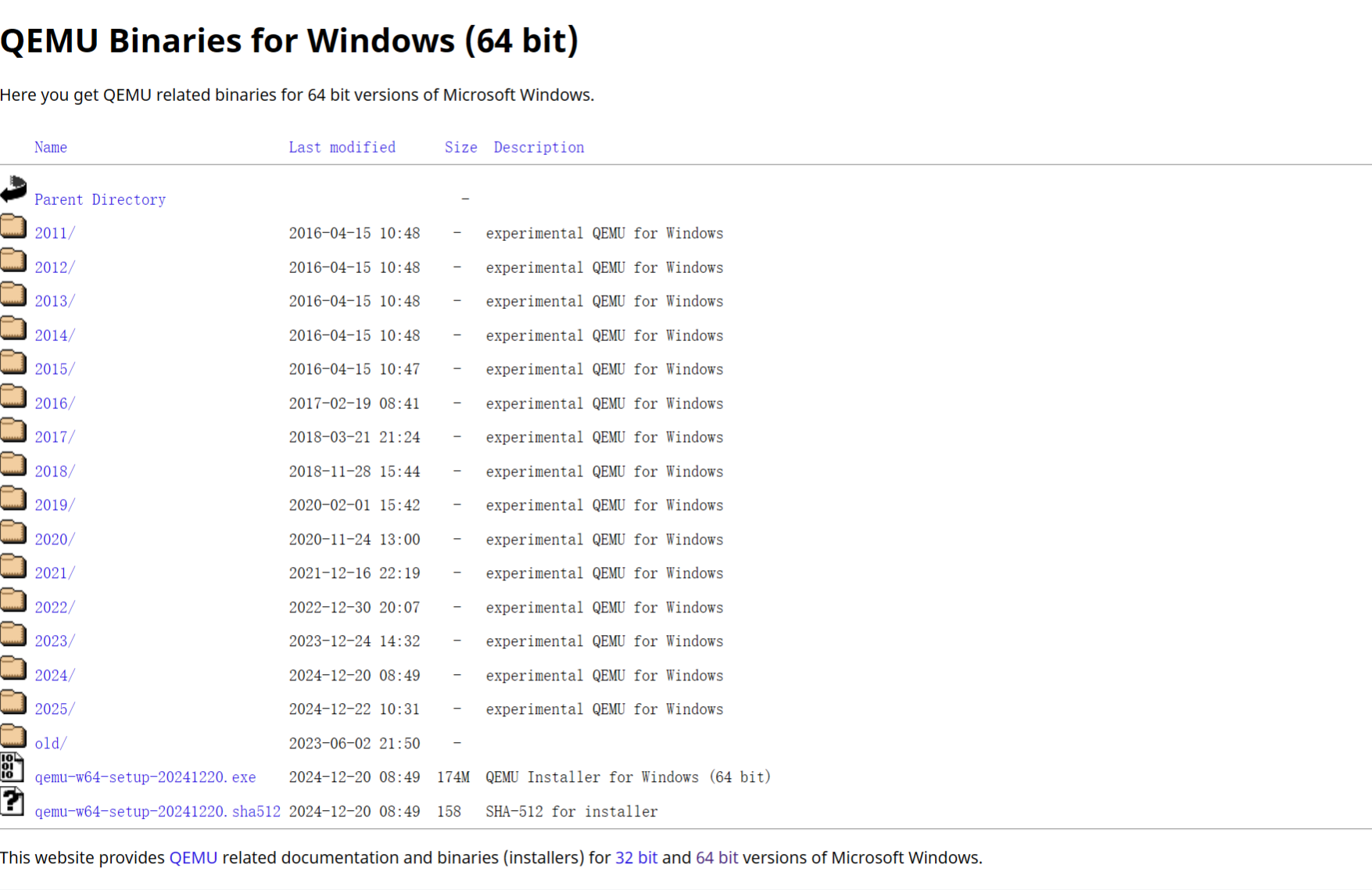1372x890 pixels.
Task: Click the date 2016-04-15 10:47
Action: click(x=354, y=369)
